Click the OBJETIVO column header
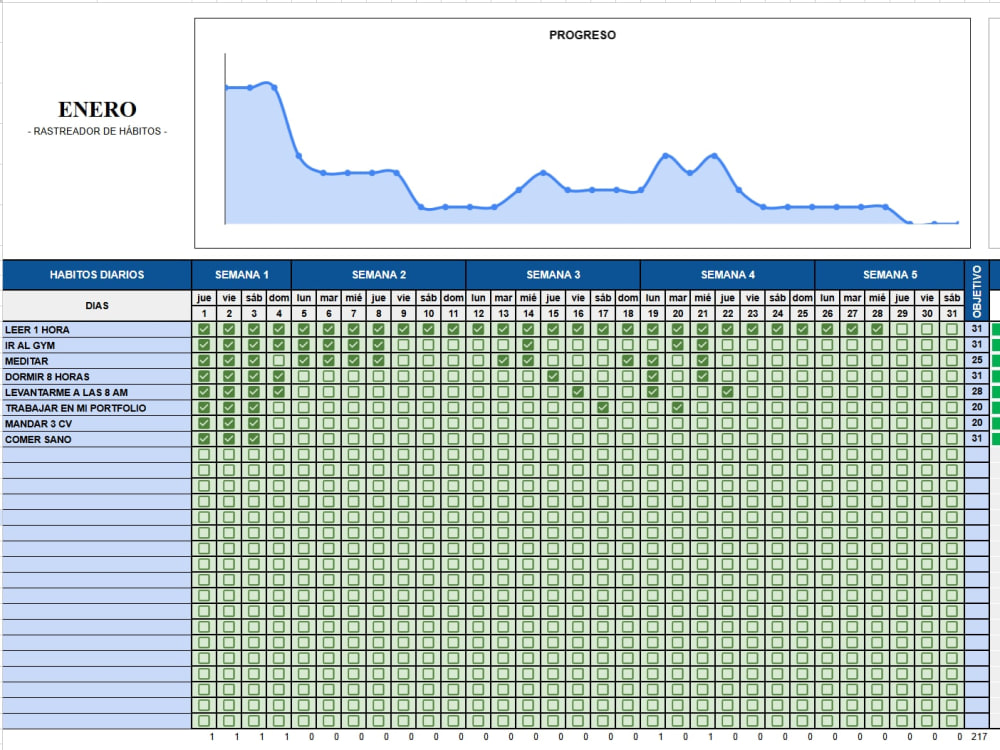 tap(976, 291)
